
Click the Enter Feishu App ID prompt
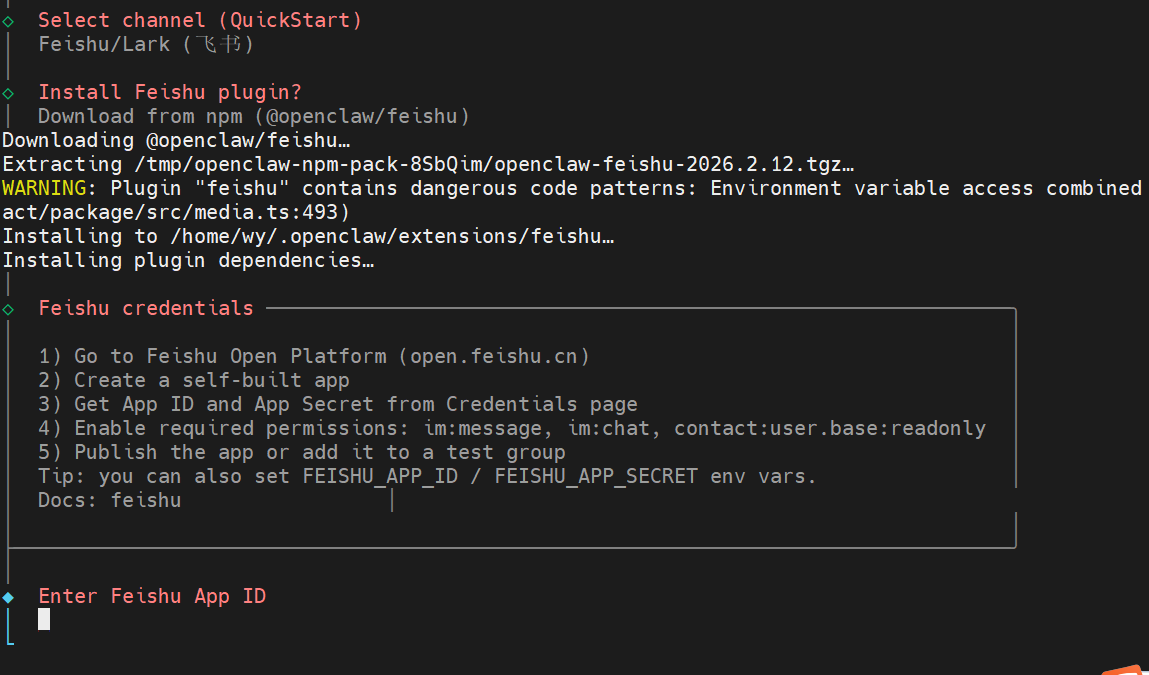tap(152, 596)
